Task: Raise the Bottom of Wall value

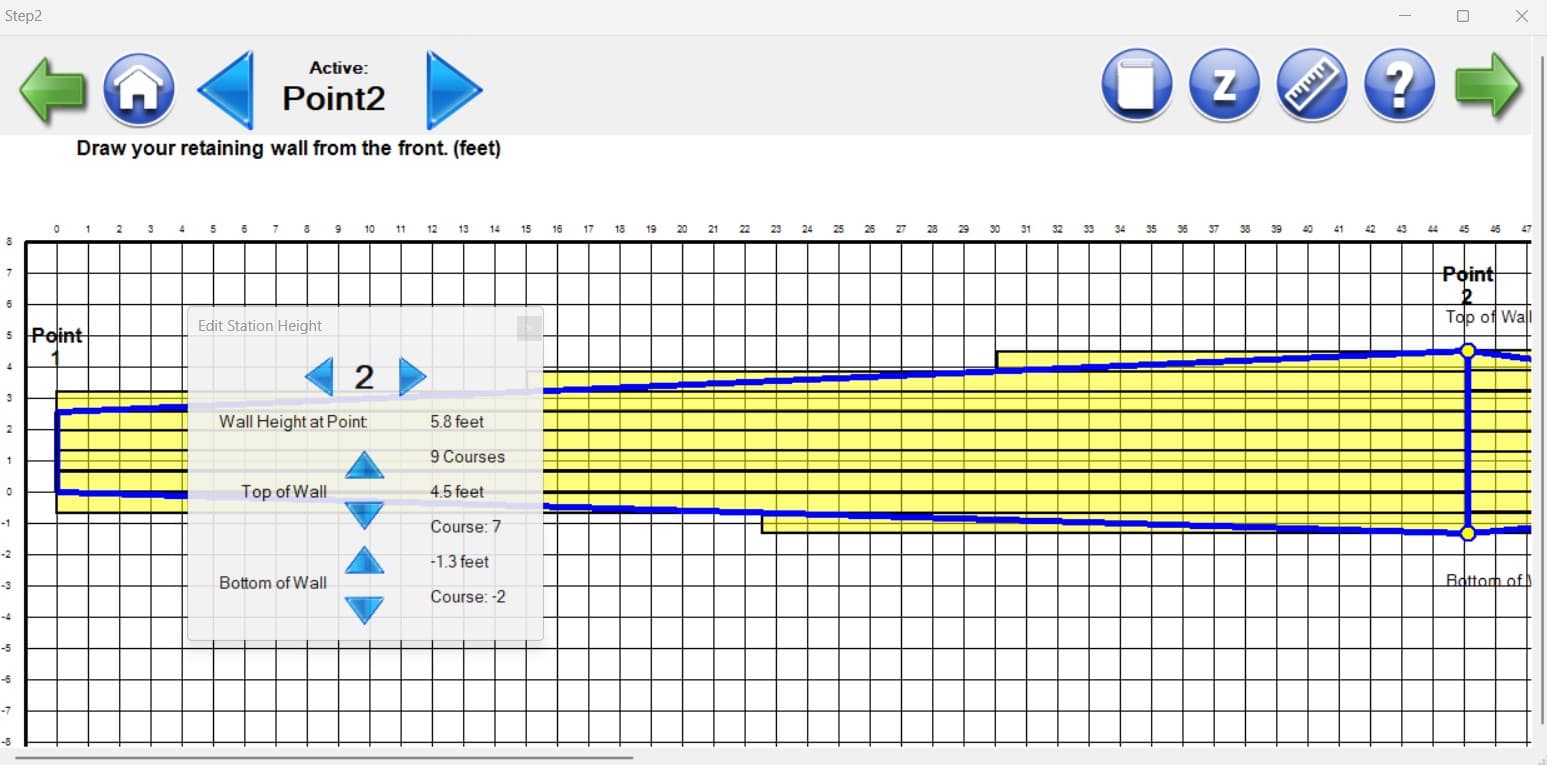Action: pyautogui.click(x=365, y=561)
